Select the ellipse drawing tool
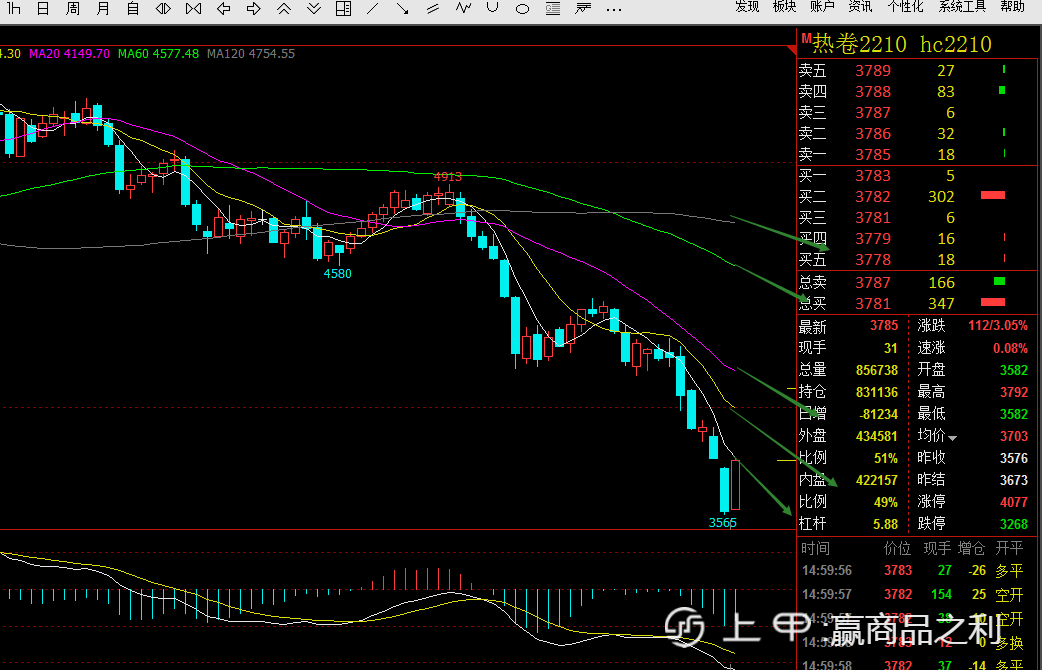This screenshot has height=670, width=1042. [x=522, y=9]
